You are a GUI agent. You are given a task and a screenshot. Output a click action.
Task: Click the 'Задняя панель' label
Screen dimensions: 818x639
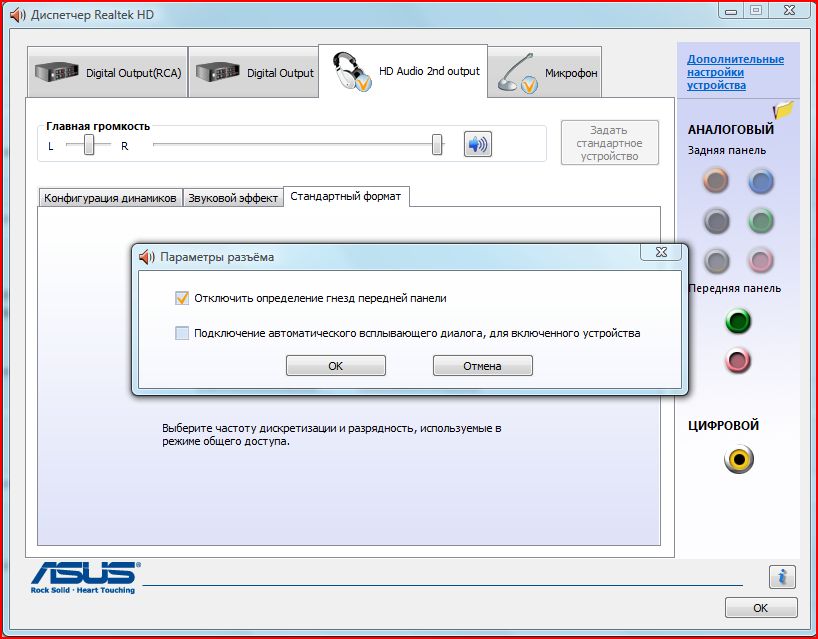click(x=727, y=150)
